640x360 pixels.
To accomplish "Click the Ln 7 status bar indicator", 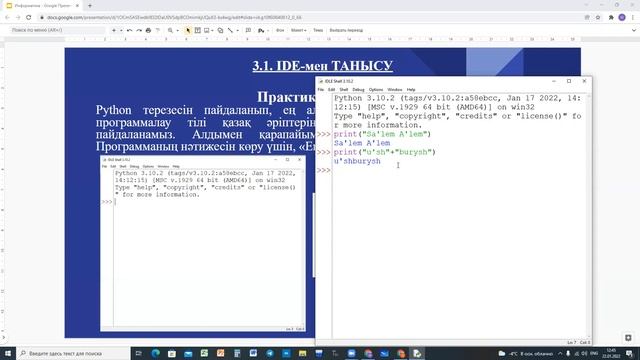I will (x=571, y=342).
